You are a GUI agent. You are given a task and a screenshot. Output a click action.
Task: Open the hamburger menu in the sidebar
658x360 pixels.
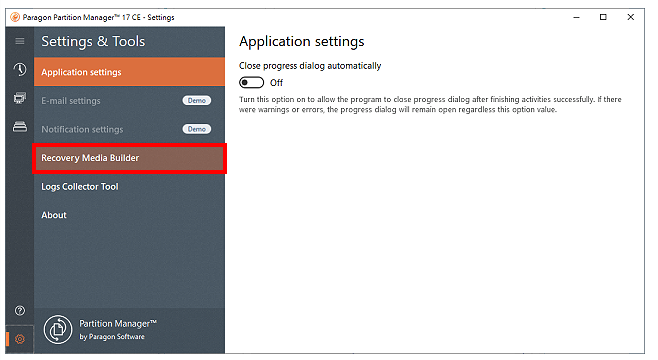point(20,41)
